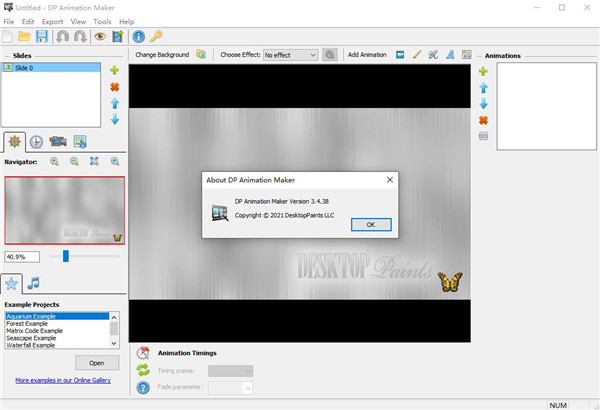
Task: Open About with the blue info icon
Action: [x=139, y=37]
